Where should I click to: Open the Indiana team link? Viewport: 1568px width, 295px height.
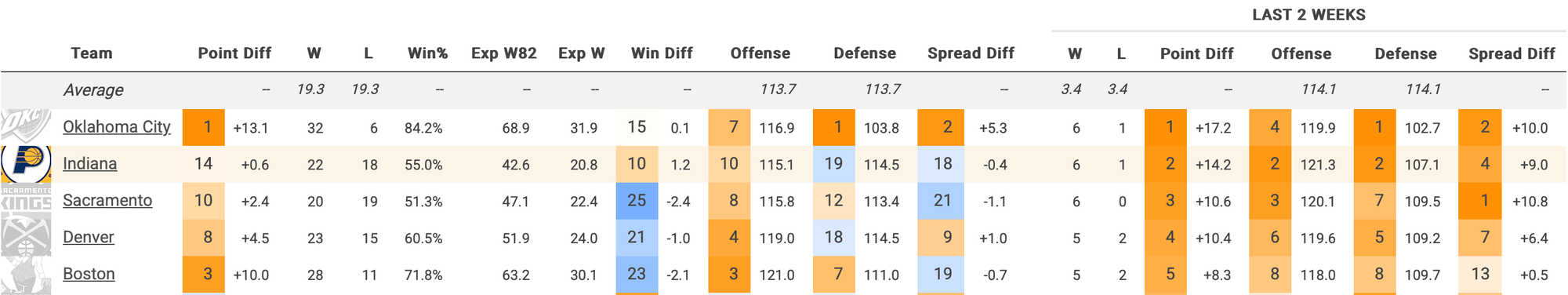tap(89, 164)
